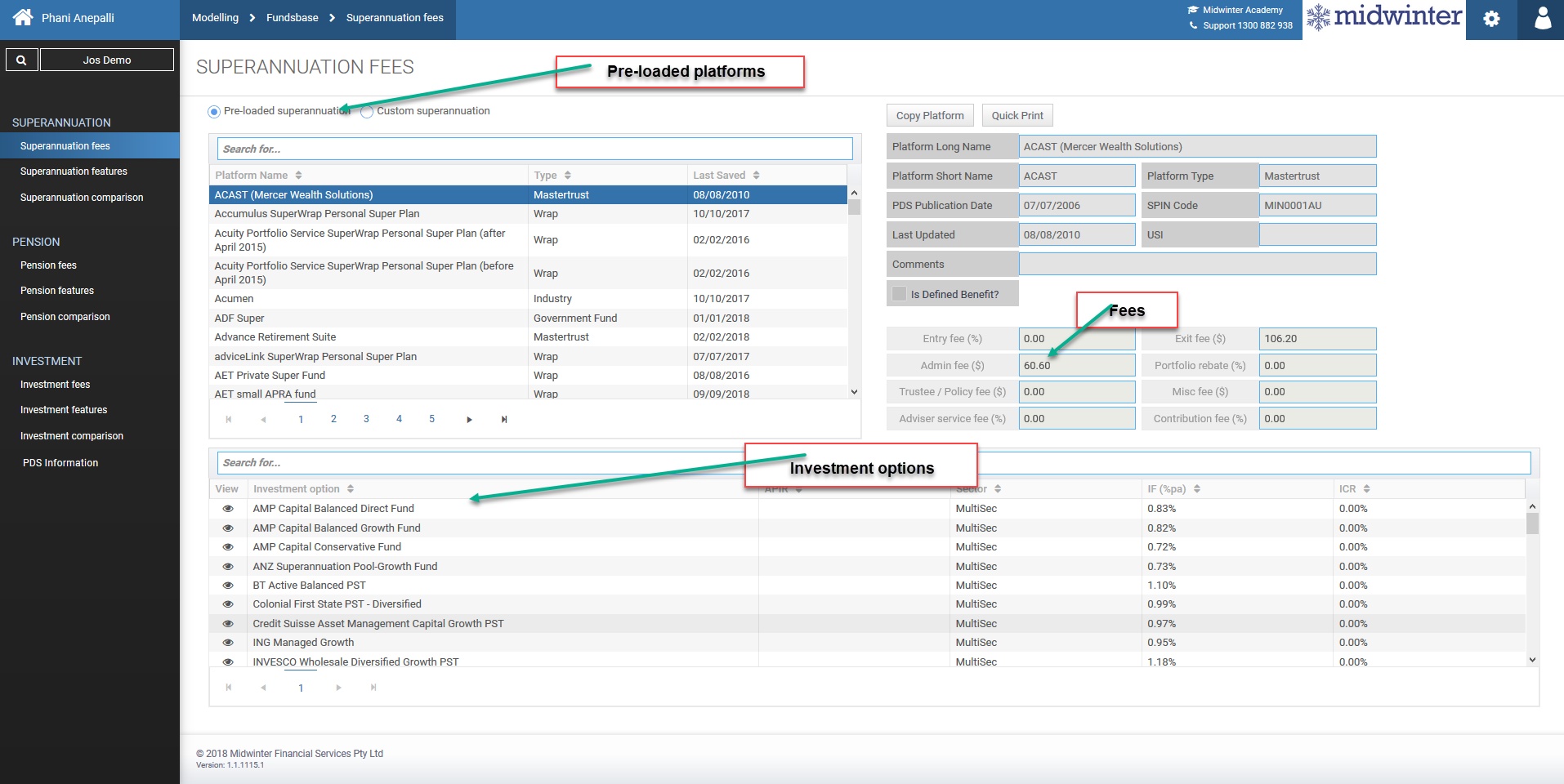The width and height of the screenshot is (1564, 784).
Task: Click the platform list Search for field
Action: click(535, 149)
